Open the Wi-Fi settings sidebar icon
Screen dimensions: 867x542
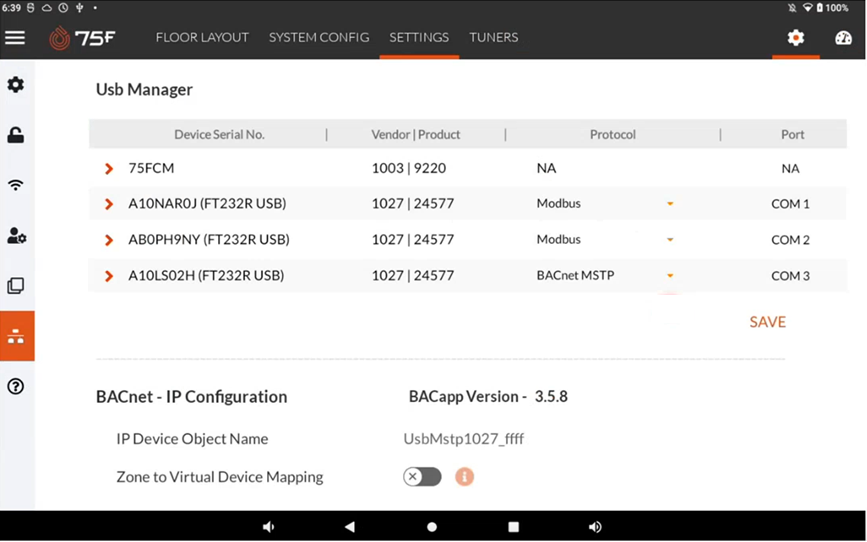tap(15, 185)
